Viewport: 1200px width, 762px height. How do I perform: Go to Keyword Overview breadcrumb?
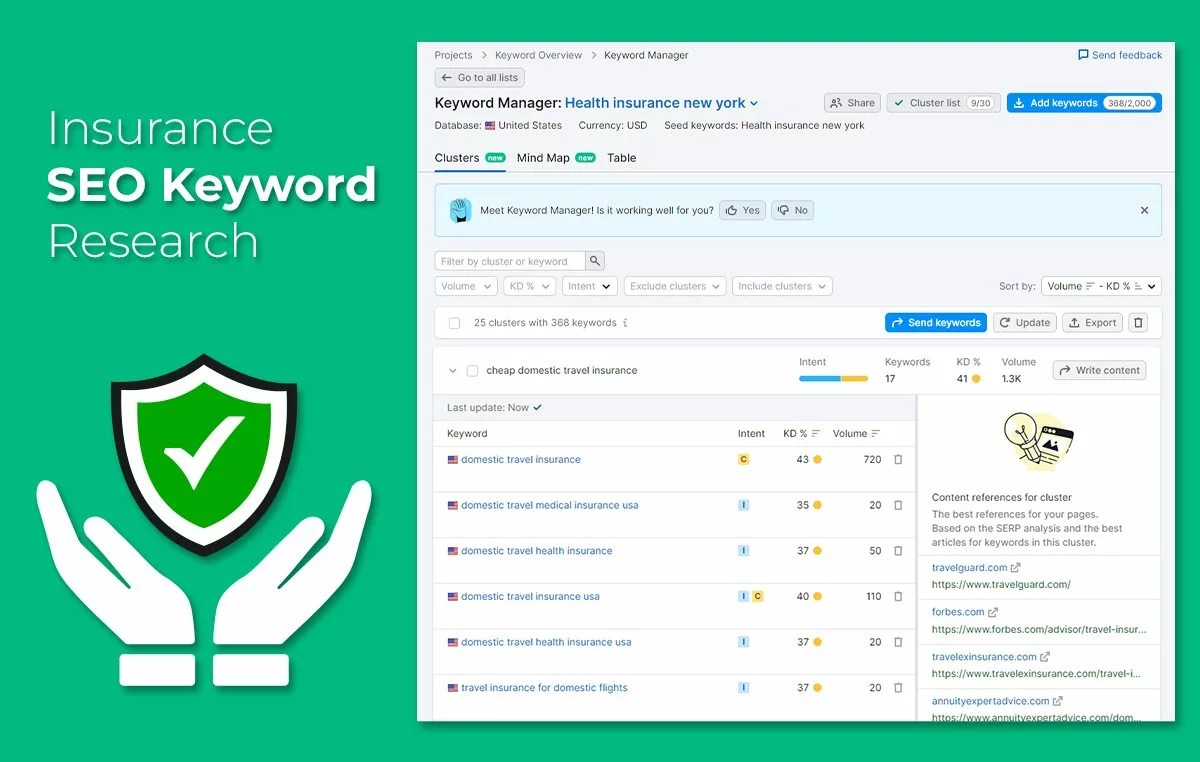click(x=538, y=55)
